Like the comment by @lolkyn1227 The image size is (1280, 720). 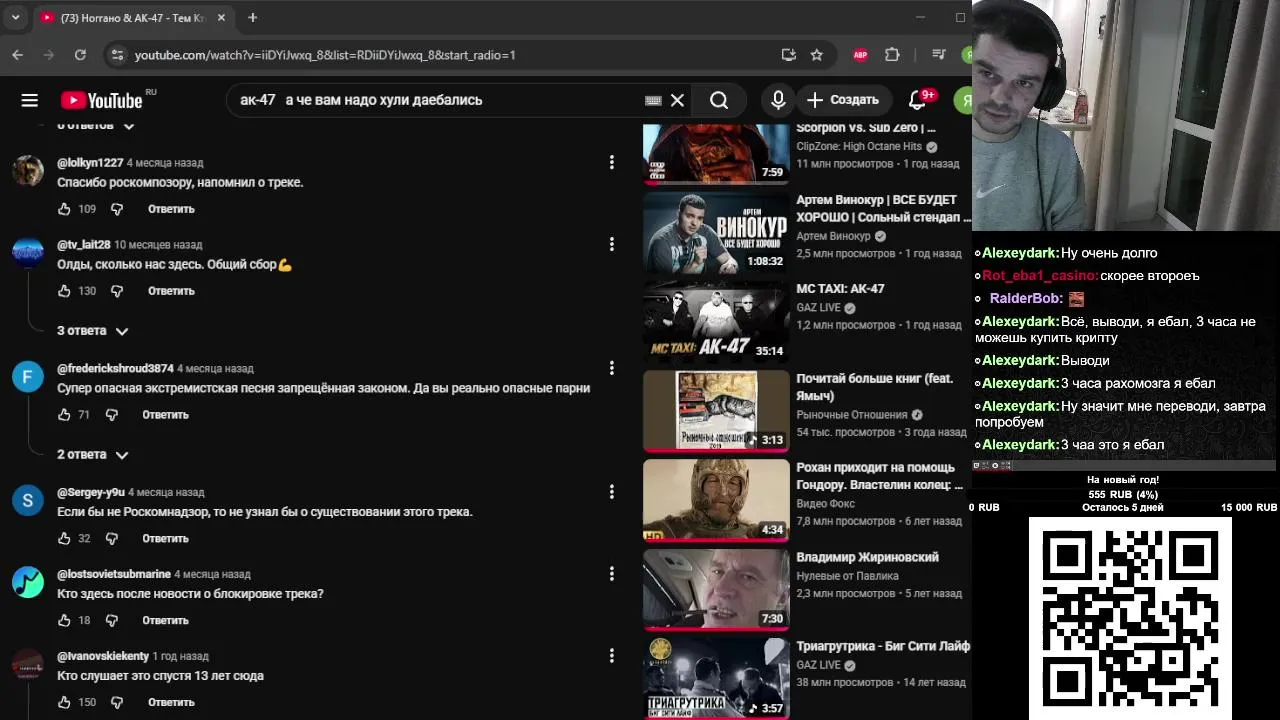pos(64,209)
